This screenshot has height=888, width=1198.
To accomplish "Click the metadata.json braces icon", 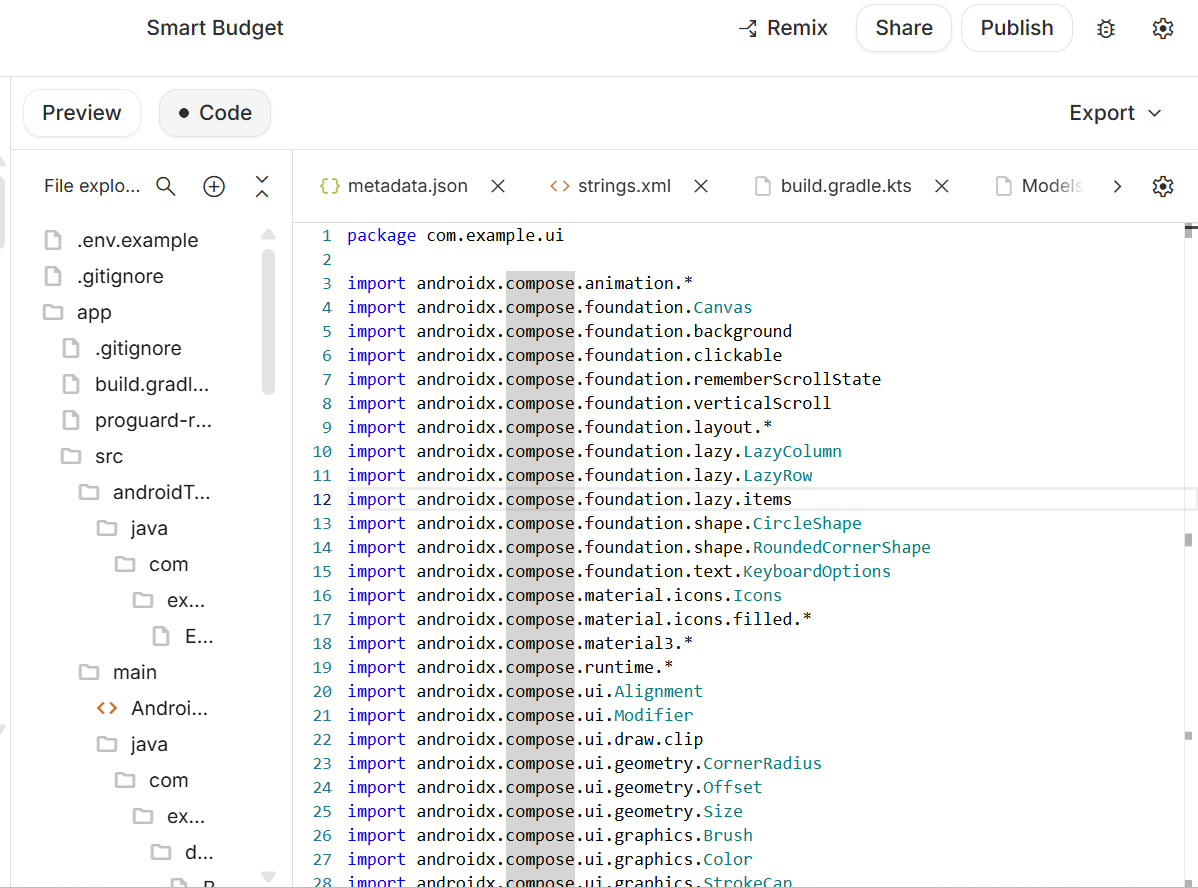I will [329, 186].
